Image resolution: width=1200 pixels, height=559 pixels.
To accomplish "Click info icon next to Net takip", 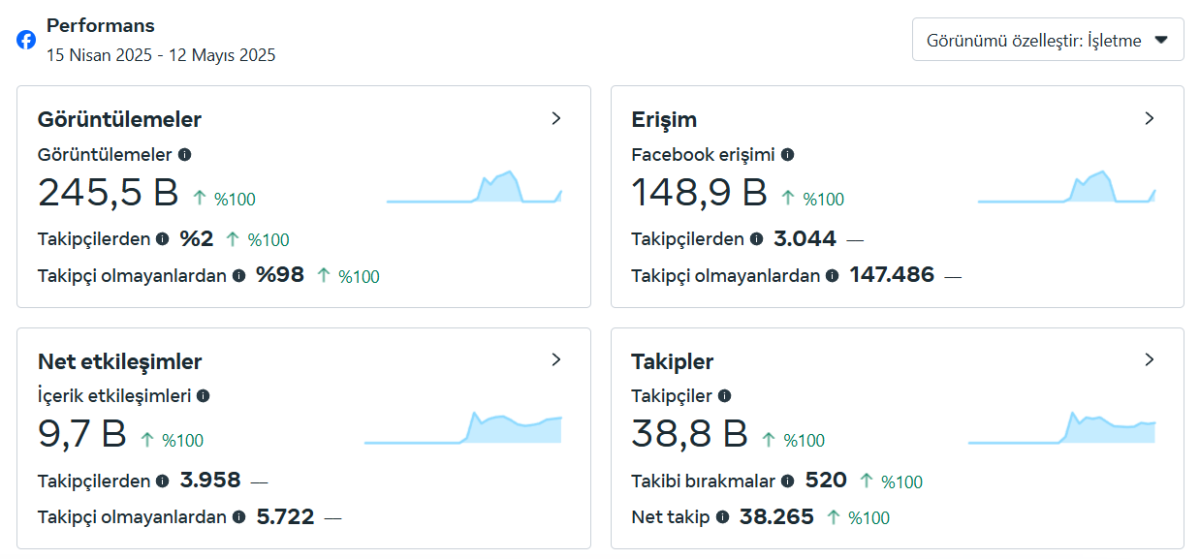I will pyautogui.click(x=722, y=518).
